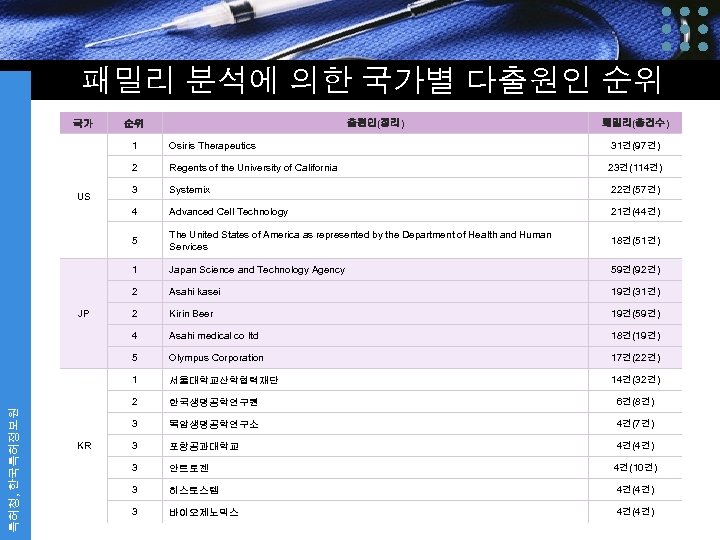This screenshot has height=540, width=720.
Task: Select the 'Asahi kasei' cell
Action: tap(375, 292)
